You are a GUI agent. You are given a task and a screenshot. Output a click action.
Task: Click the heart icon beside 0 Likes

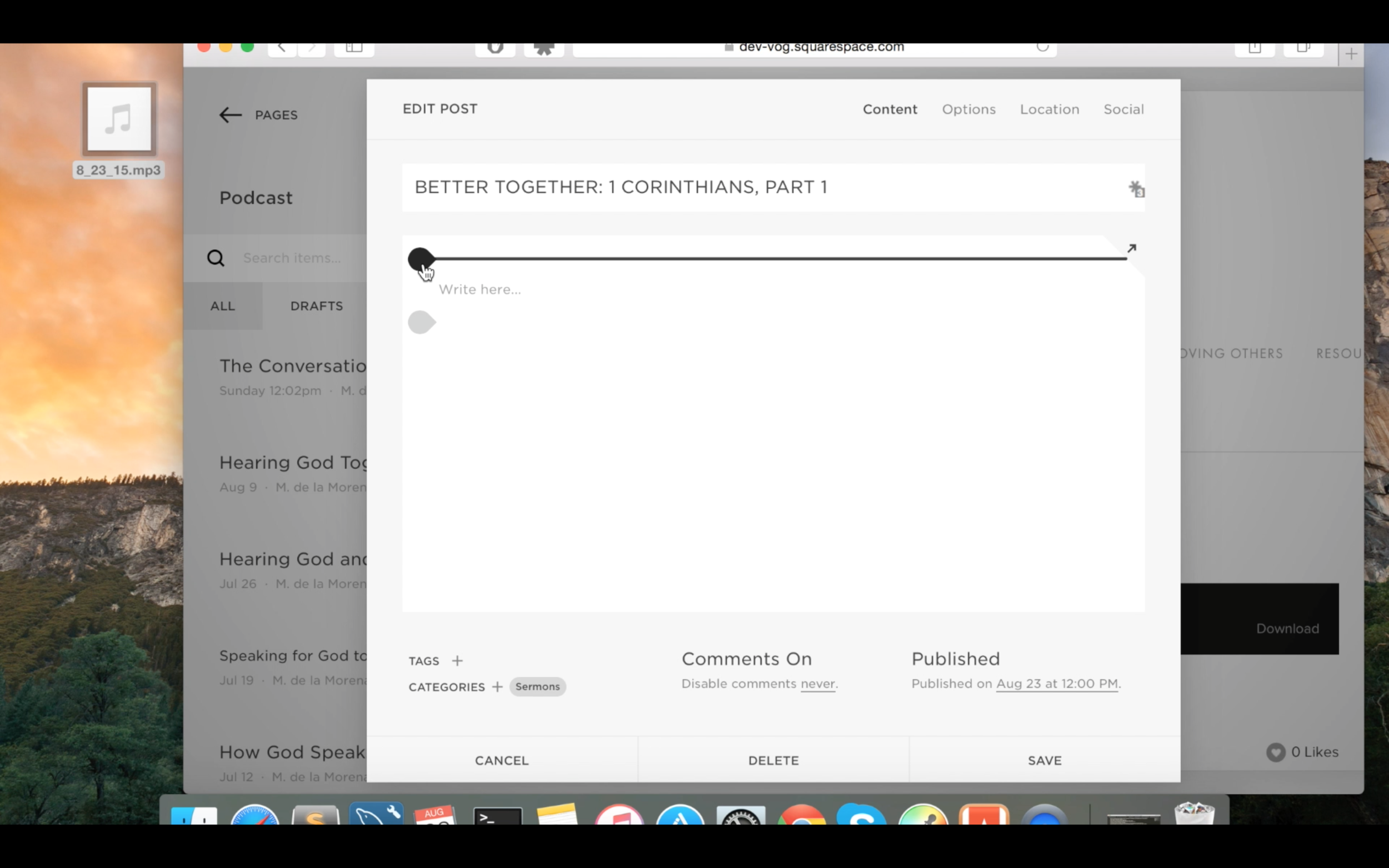click(1275, 752)
